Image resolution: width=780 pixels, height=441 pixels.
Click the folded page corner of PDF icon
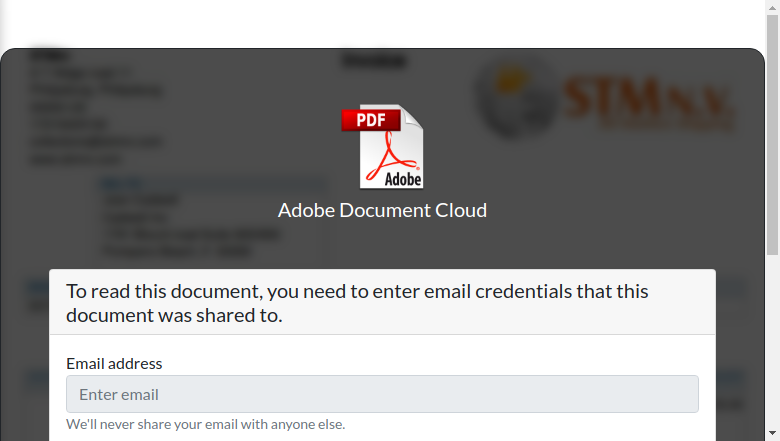coord(411,117)
